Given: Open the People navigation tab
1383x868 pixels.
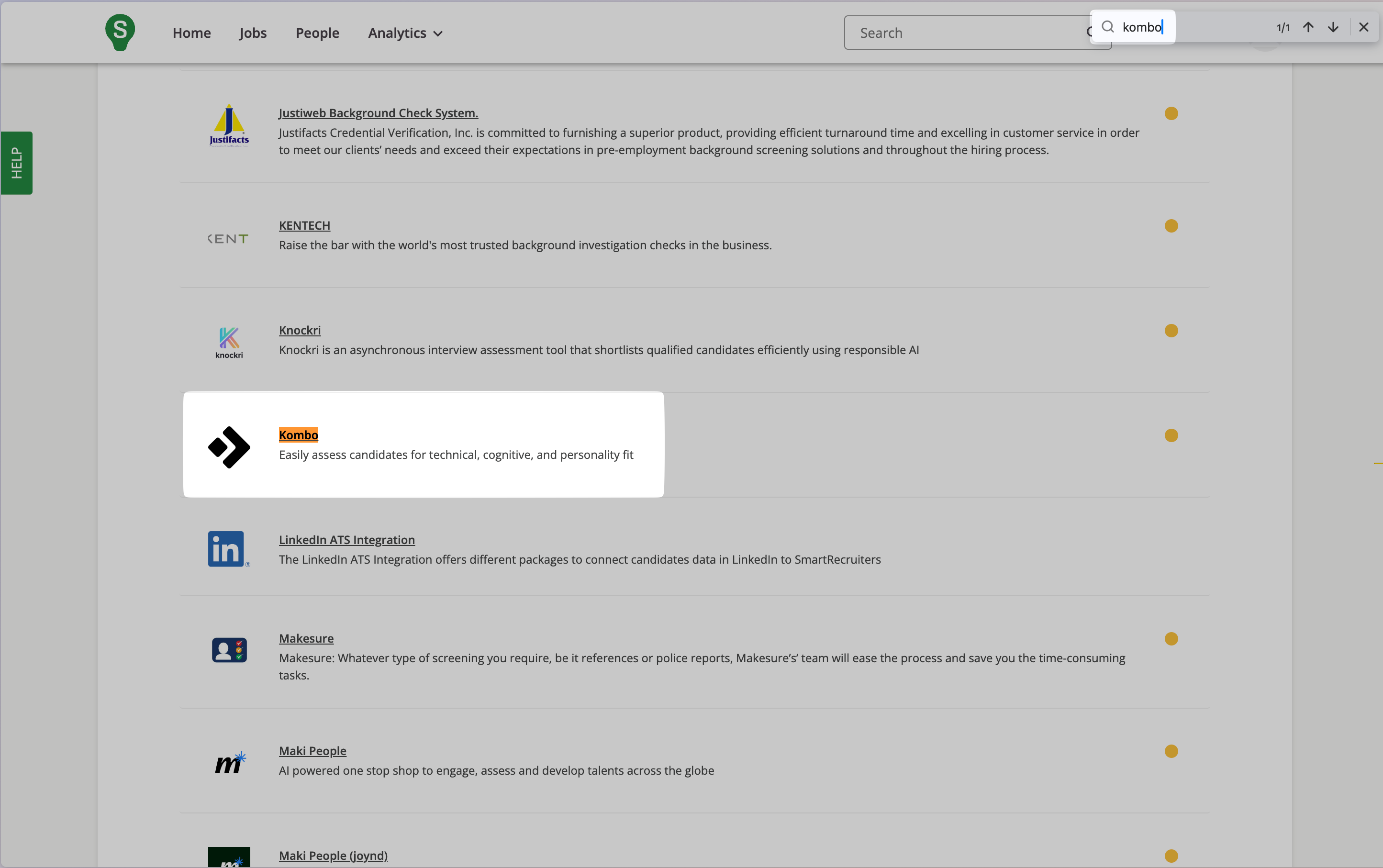Looking at the screenshot, I should (317, 33).
